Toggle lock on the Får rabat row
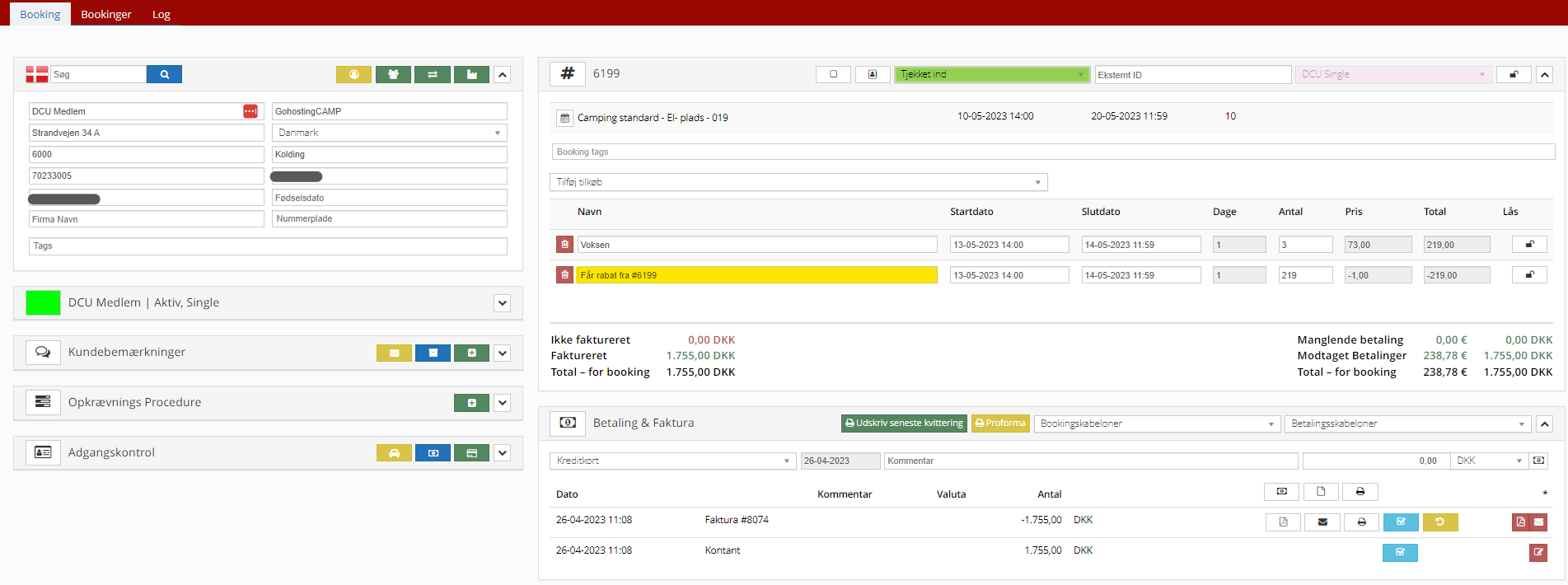 click(1529, 275)
